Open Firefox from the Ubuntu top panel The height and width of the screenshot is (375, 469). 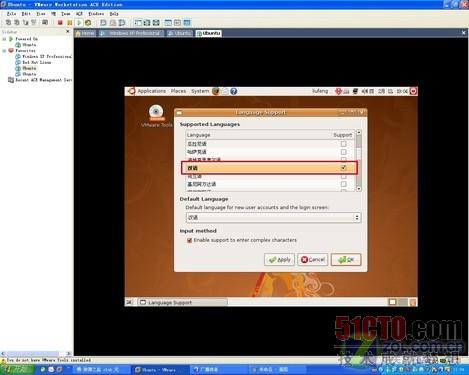click(x=216, y=91)
